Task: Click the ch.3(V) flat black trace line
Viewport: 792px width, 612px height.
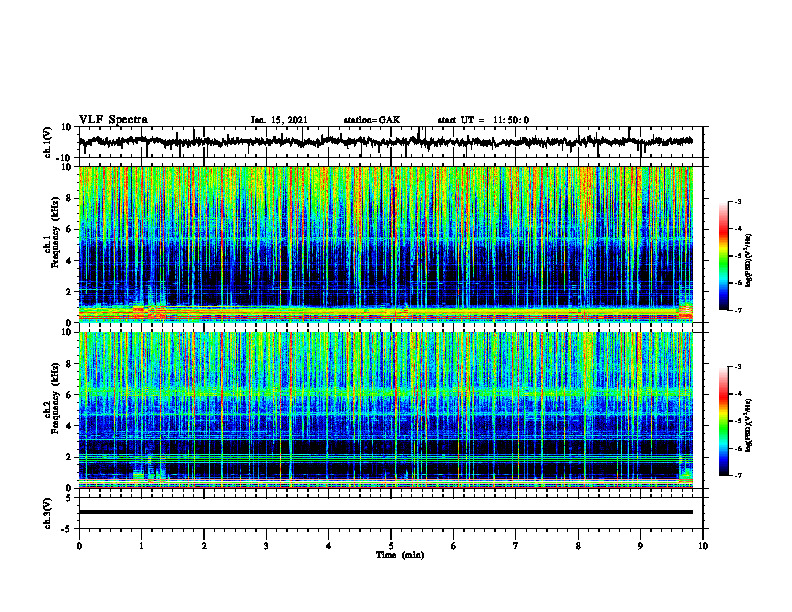Action: click(386, 512)
